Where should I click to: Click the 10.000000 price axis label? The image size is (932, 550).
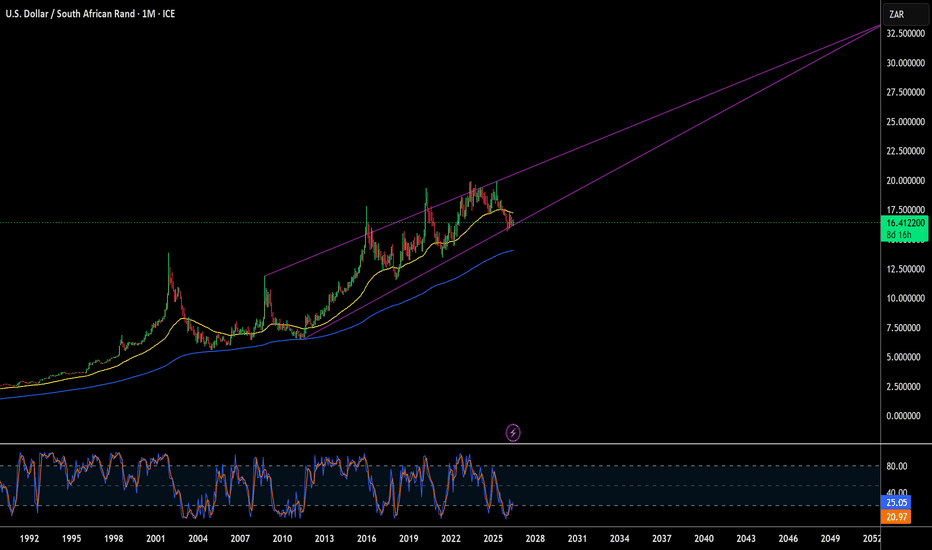coord(905,298)
